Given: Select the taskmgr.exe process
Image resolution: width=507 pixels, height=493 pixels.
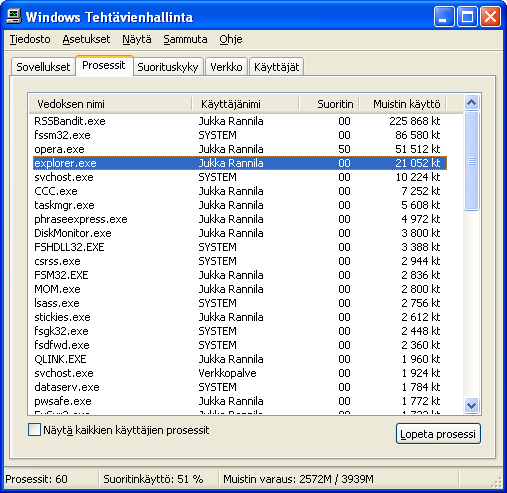Looking at the screenshot, I should [240, 205].
